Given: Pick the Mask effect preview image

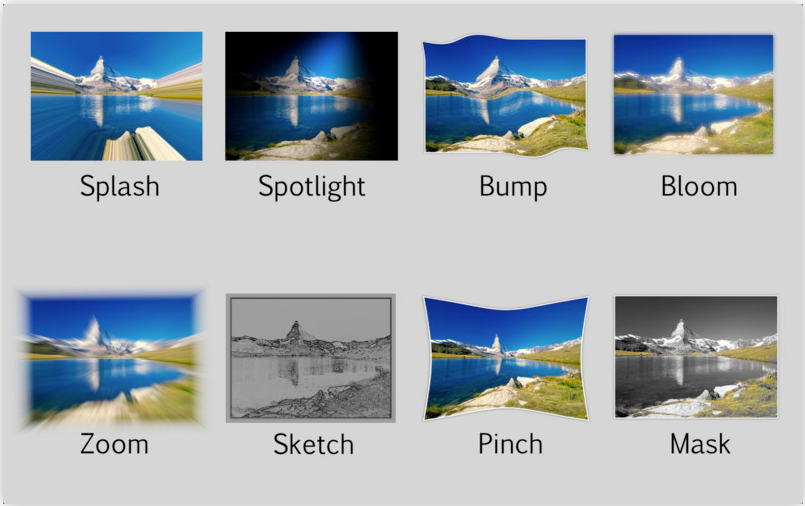Looking at the screenshot, I should [x=696, y=357].
